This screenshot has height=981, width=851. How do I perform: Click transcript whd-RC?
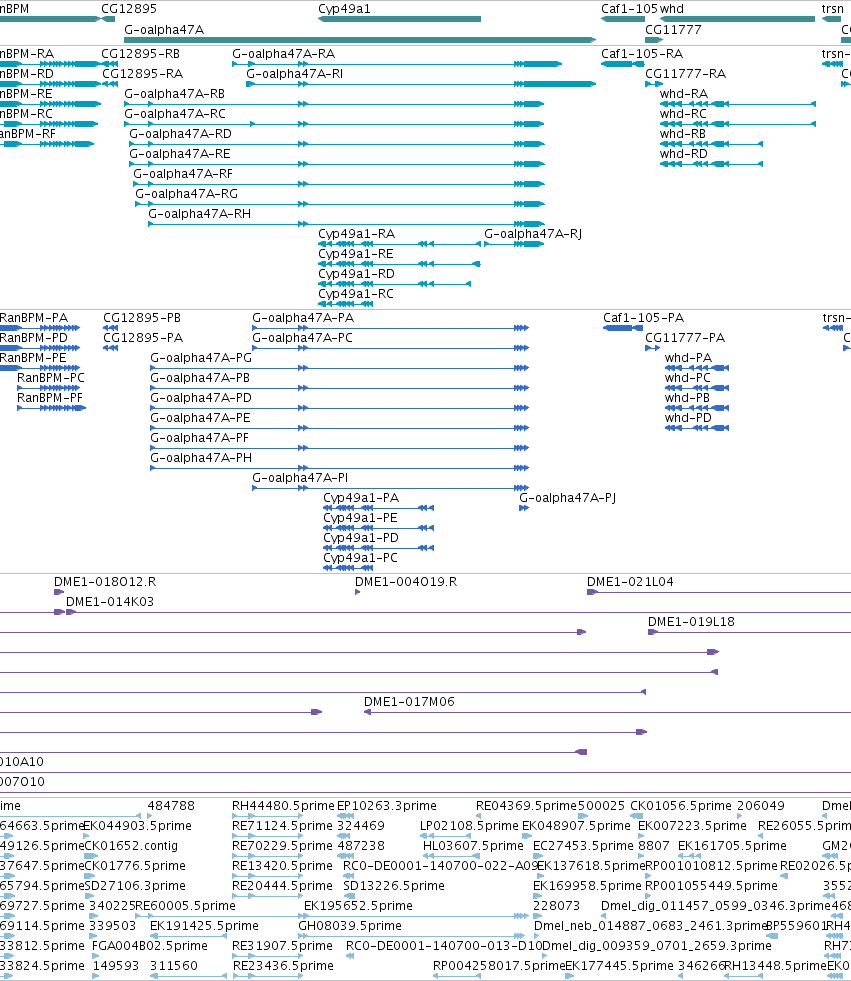(683, 114)
